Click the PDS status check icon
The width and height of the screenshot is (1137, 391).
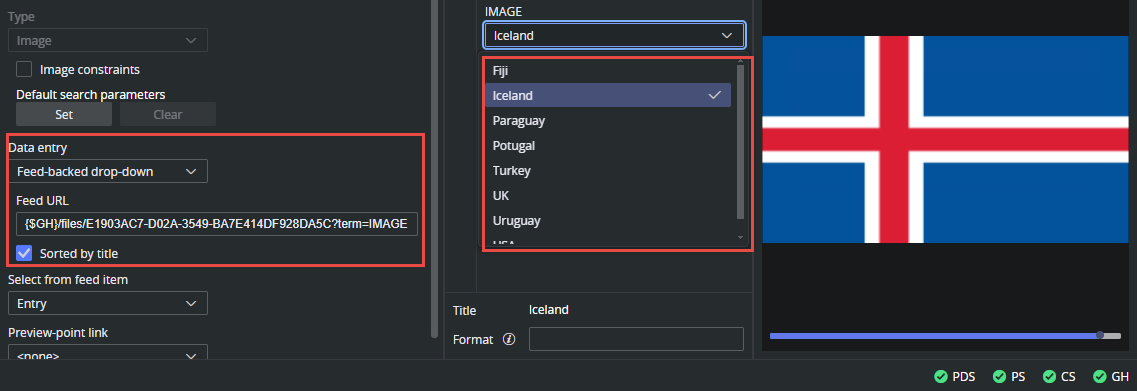coord(940,376)
